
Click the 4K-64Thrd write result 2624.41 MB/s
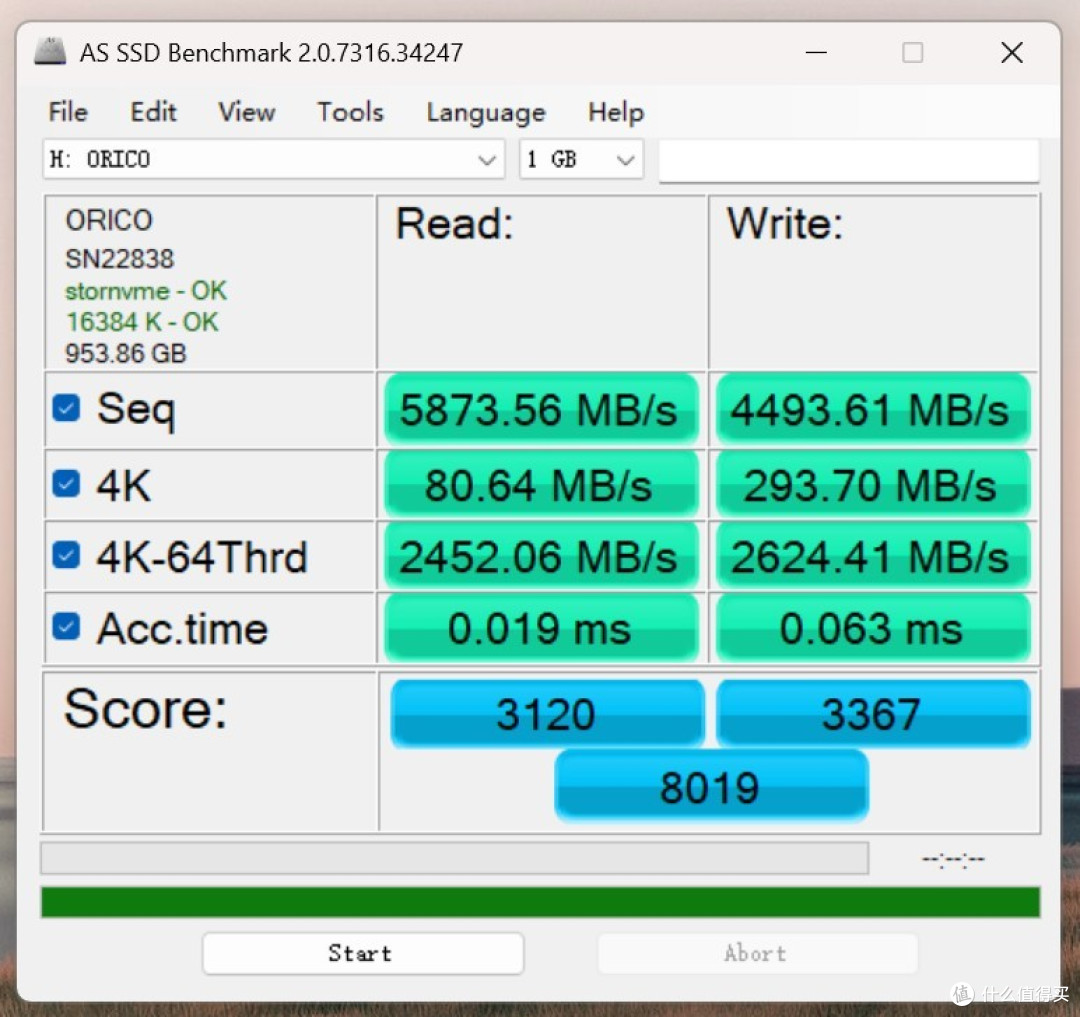(873, 556)
